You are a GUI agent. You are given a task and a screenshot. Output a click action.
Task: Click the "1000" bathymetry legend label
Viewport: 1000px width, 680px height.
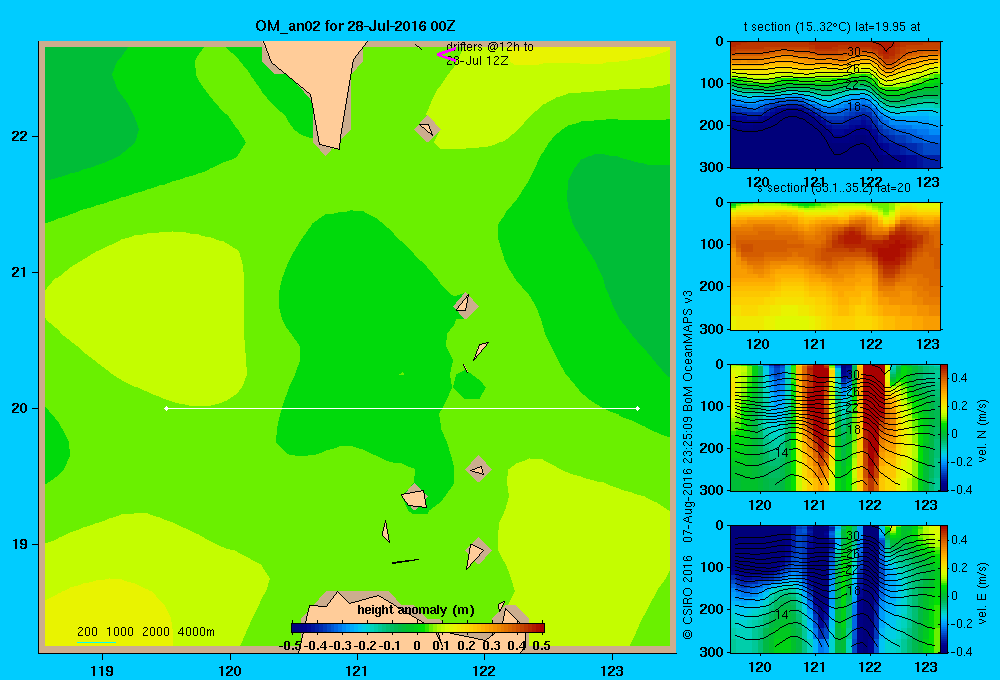point(120,632)
